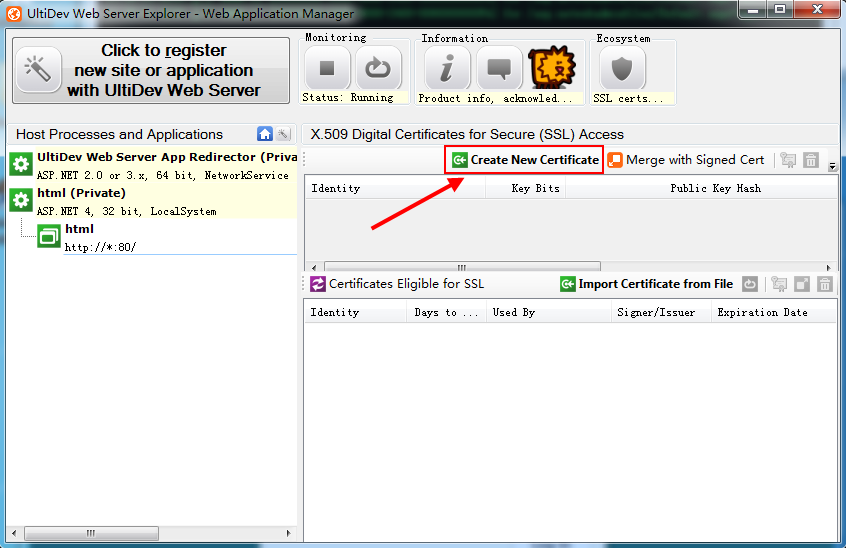This screenshot has width=846, height=548.
Task: Click the orange lion mascot icon
Action: [x=552, y=68]
